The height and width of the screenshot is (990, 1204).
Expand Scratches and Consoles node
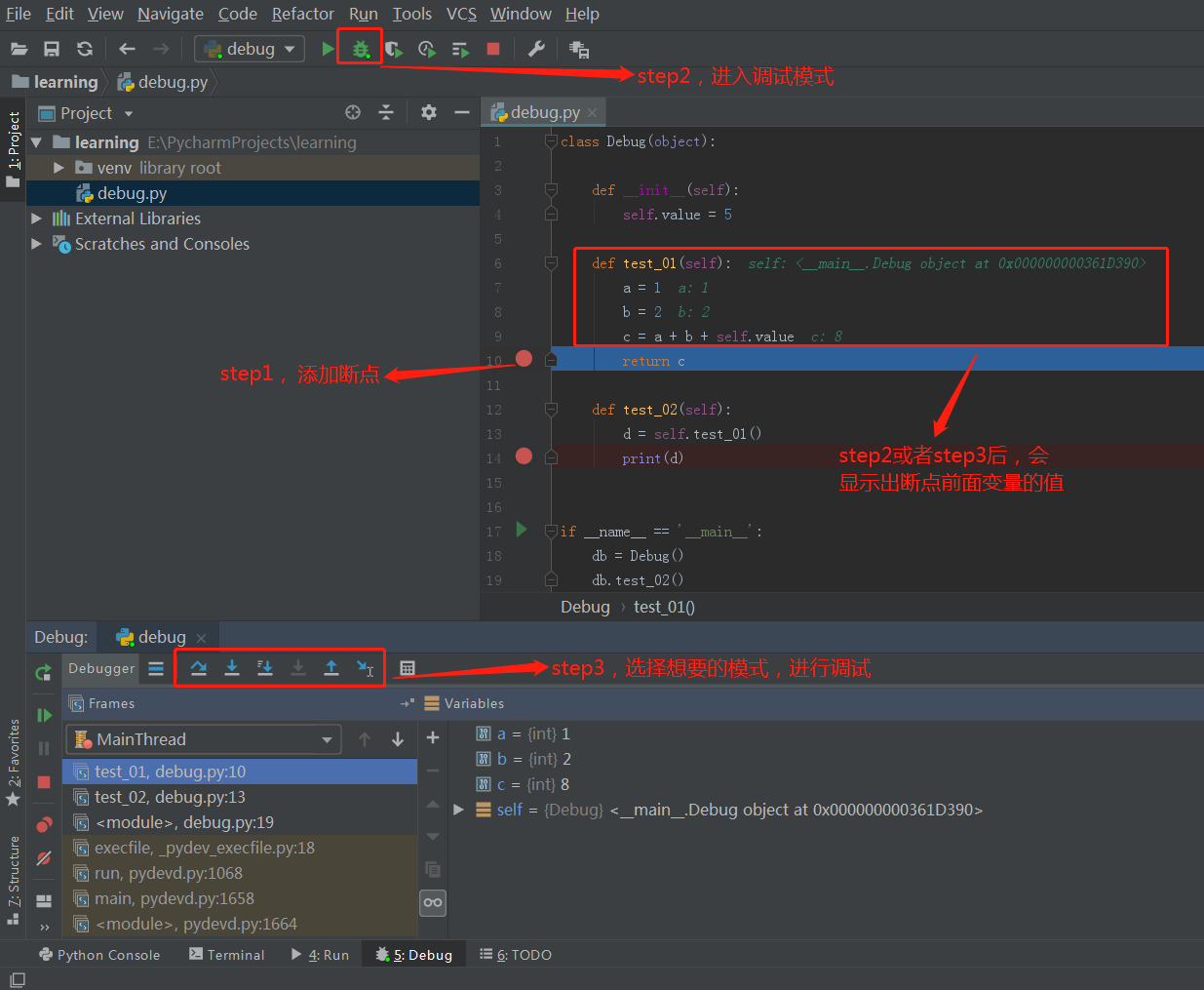pyautogui.click(x=36, y=244)
